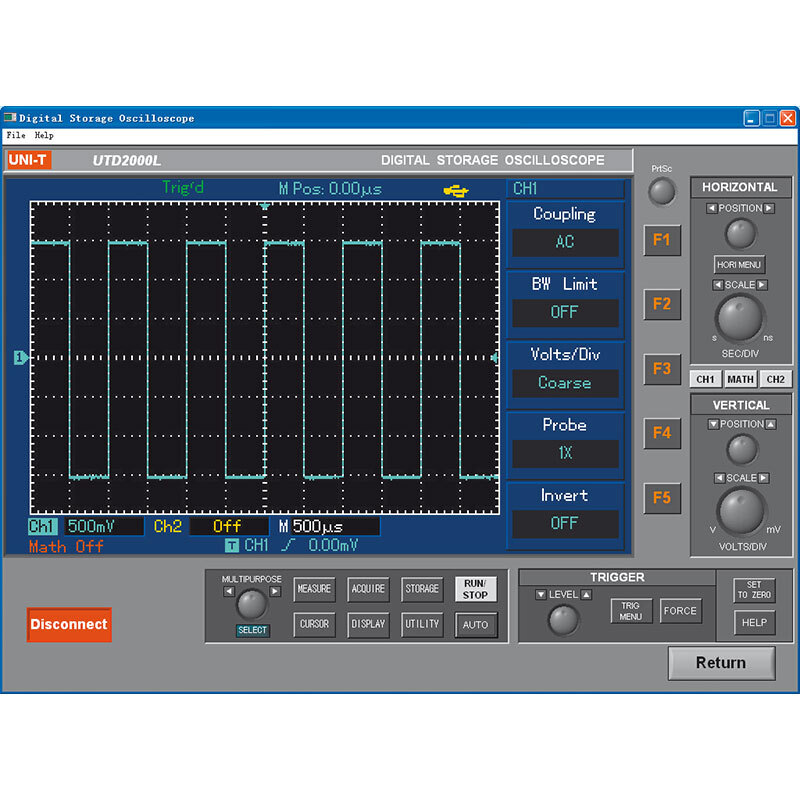Screen dimensions: 800x800
Task: Move vertical POSITION down arrow
Action: [x=713, y=424]
